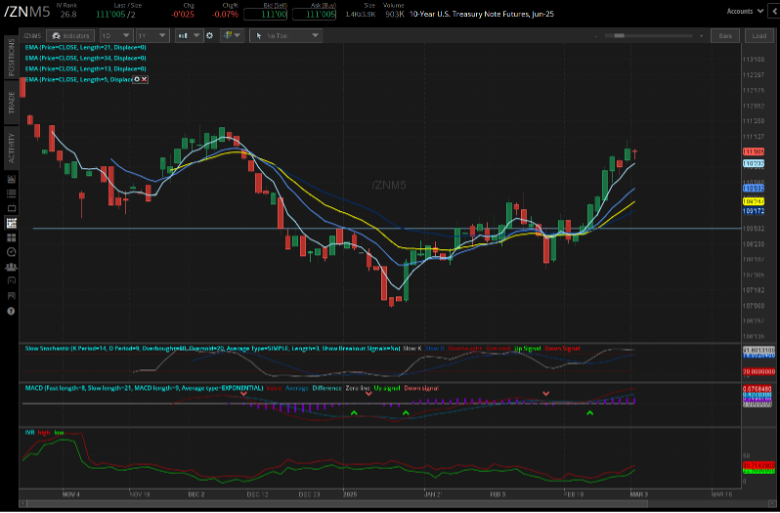Screen dimensions: 780x513
Task: Open the Accounts dropdown
Action: (745, 11)
